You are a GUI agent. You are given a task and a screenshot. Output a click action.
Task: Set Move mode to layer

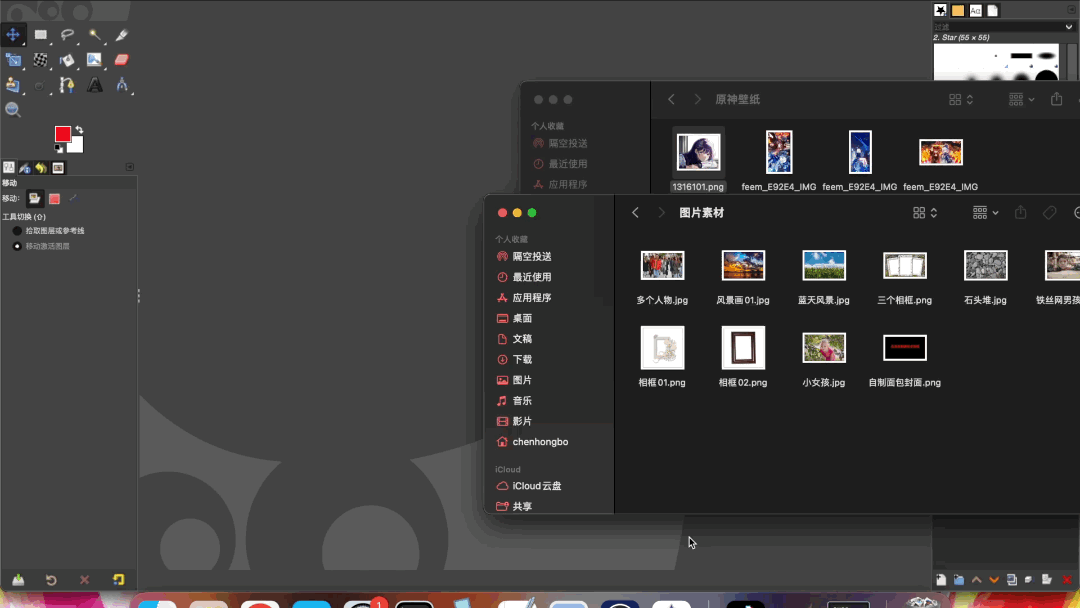point(34,198)
